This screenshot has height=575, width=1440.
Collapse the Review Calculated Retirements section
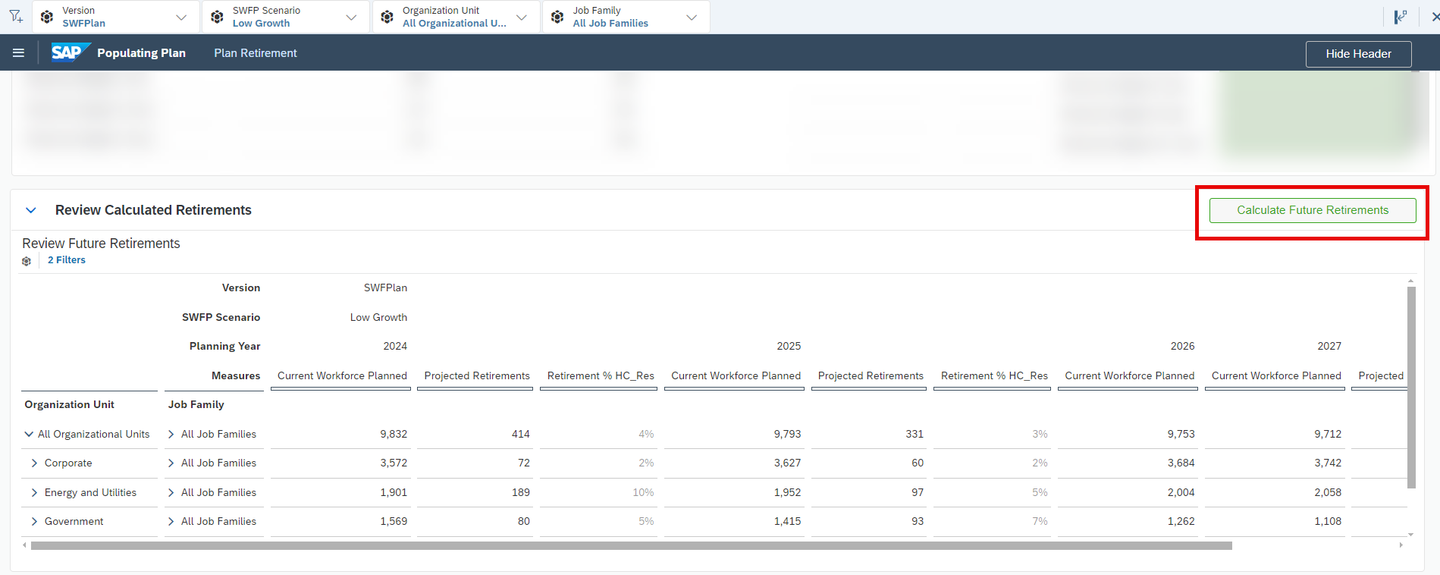[x=31, y=210]
